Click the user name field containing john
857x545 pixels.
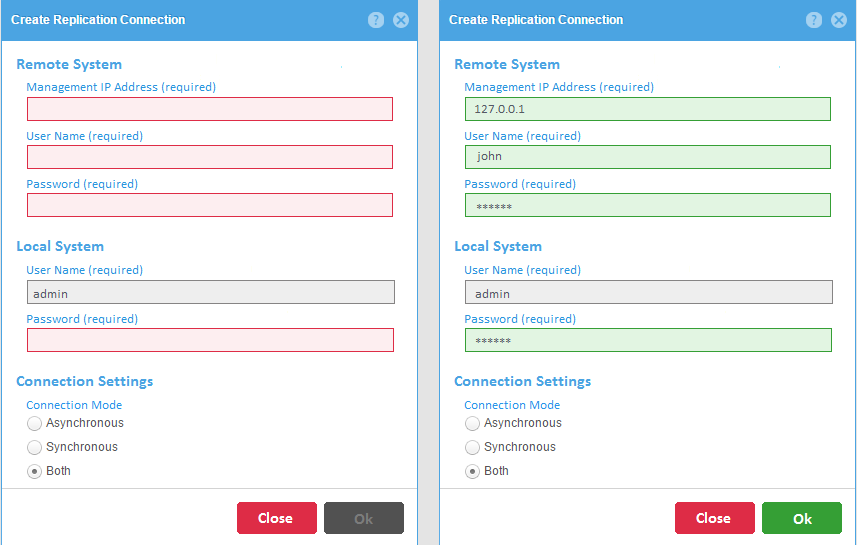648,157
